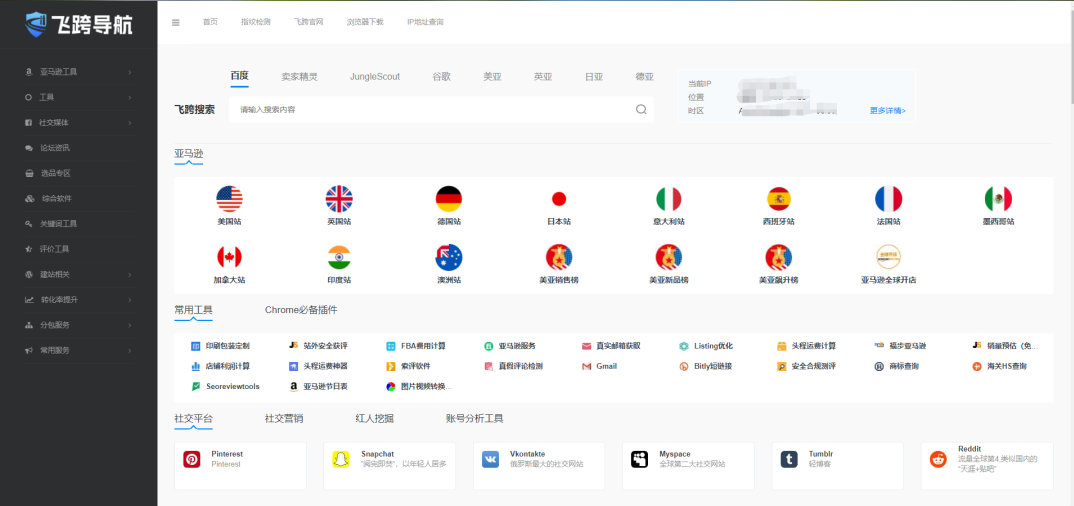Viewport: 1074px width, 506px height.
Task: Open the 意大利站 Italy flag icon
Action: (669, 199)
